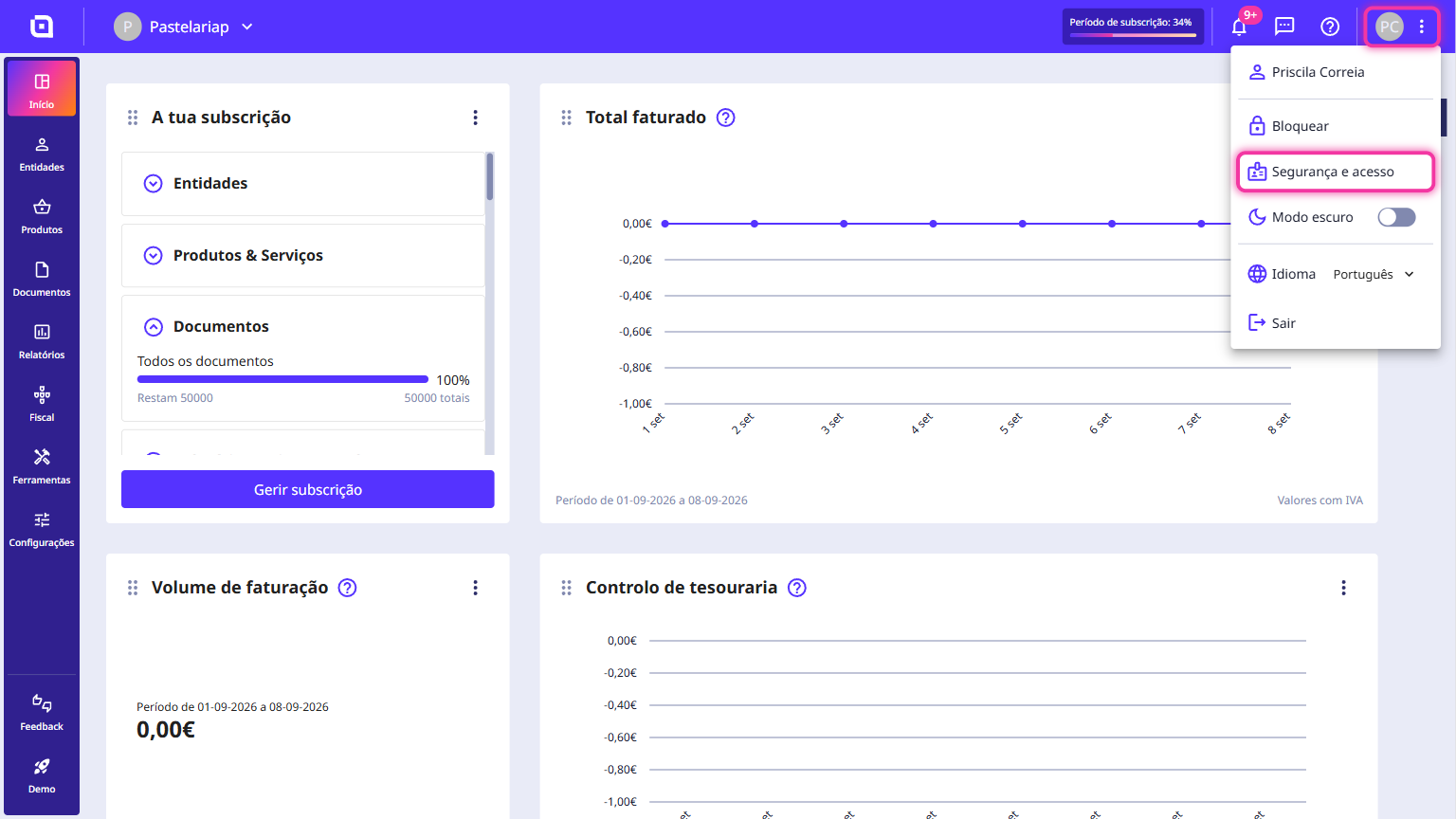Open the help question mark in header
The height and width of the screenshot is (819, 1456).
point(1330,27)
